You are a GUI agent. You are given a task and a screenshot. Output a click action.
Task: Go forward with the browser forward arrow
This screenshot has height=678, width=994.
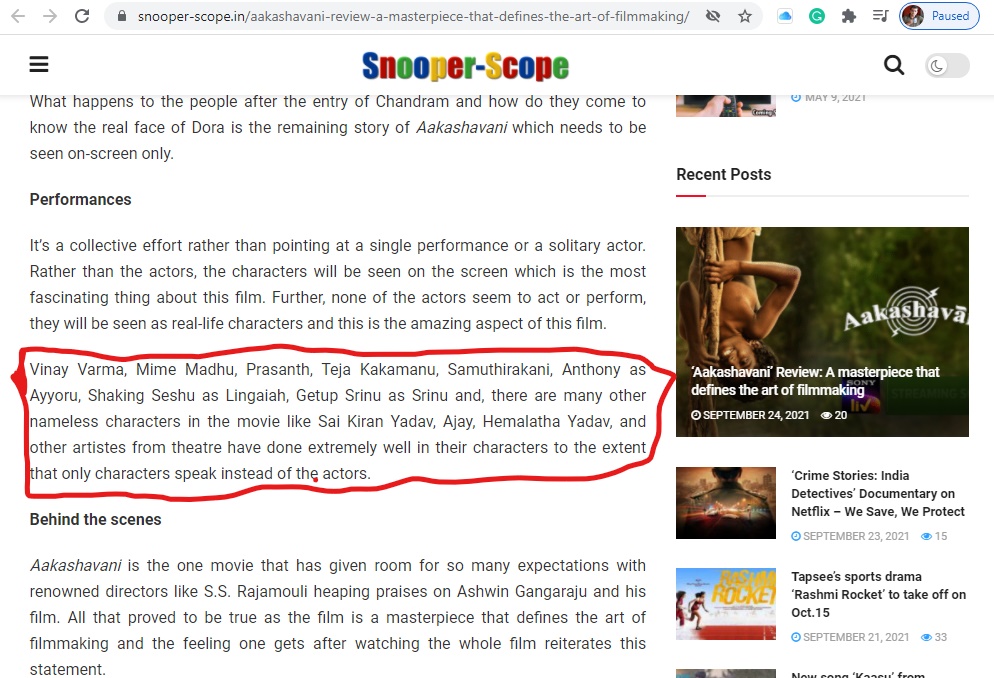49,16
